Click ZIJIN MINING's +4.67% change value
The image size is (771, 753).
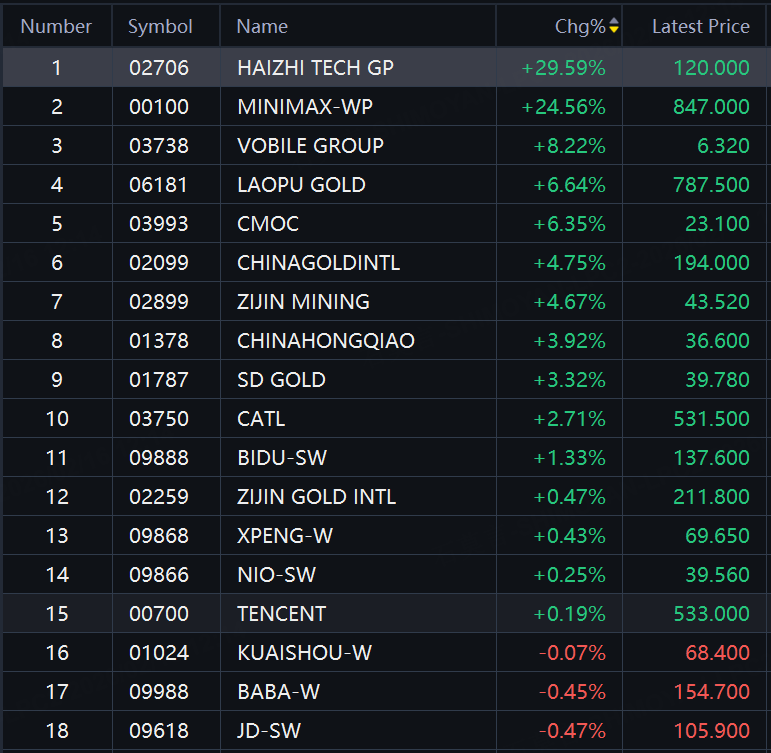[569, 302]
